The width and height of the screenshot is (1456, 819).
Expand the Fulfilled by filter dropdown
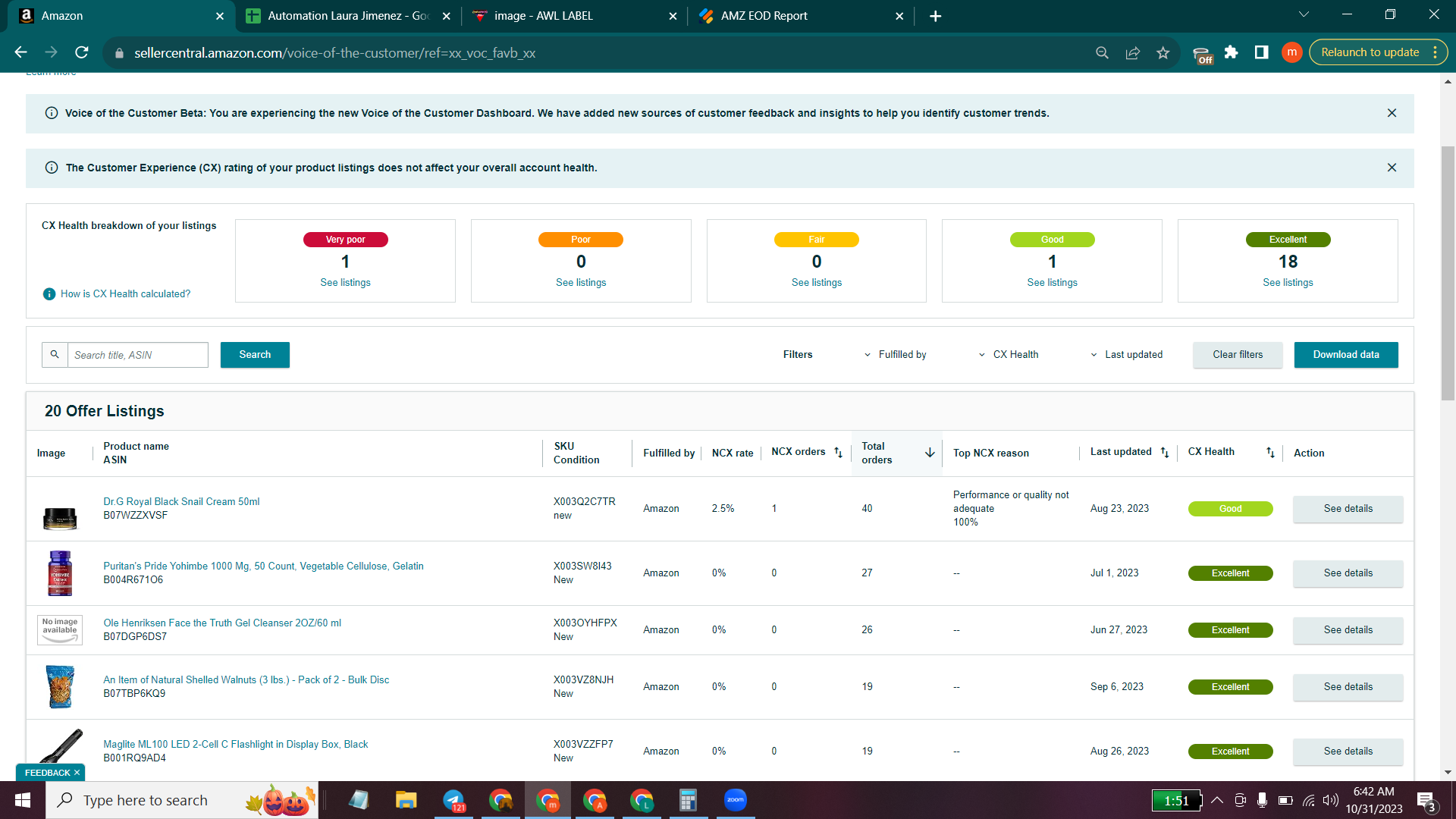click(895, 354)
